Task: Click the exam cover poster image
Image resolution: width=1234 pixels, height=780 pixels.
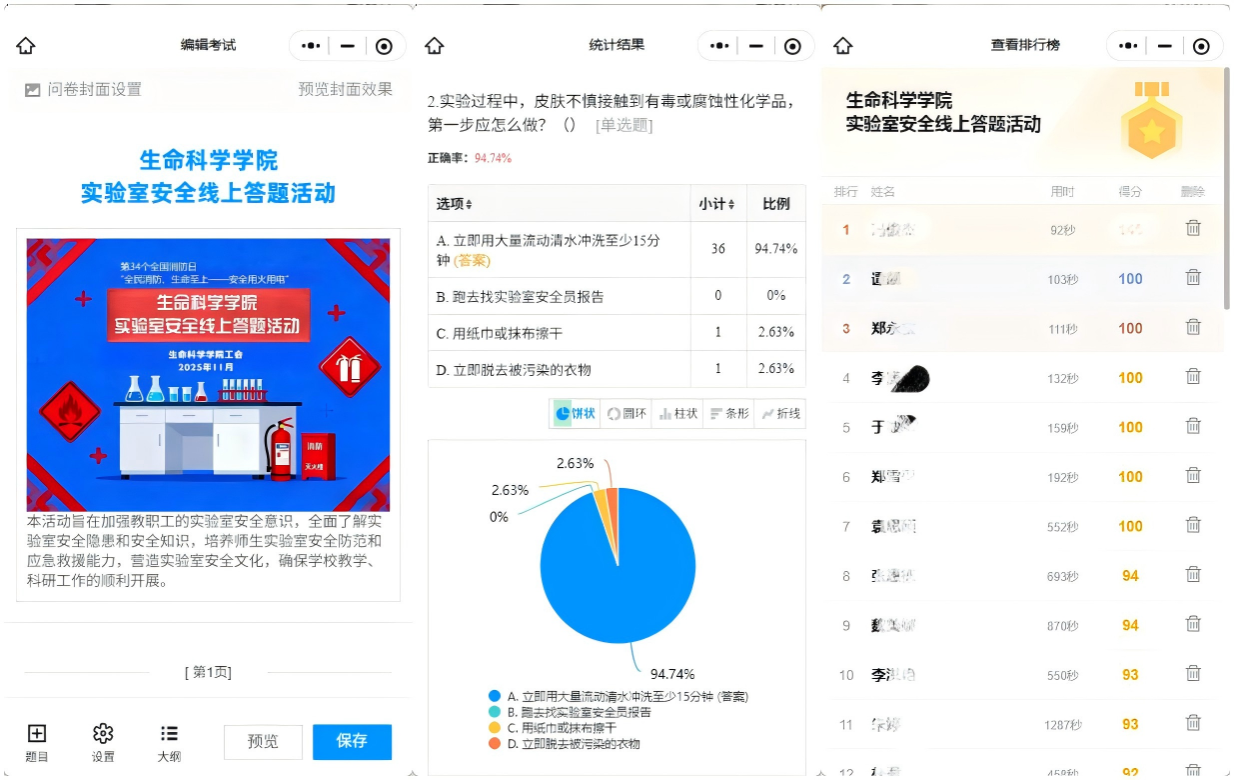Action: pos(208,374)
